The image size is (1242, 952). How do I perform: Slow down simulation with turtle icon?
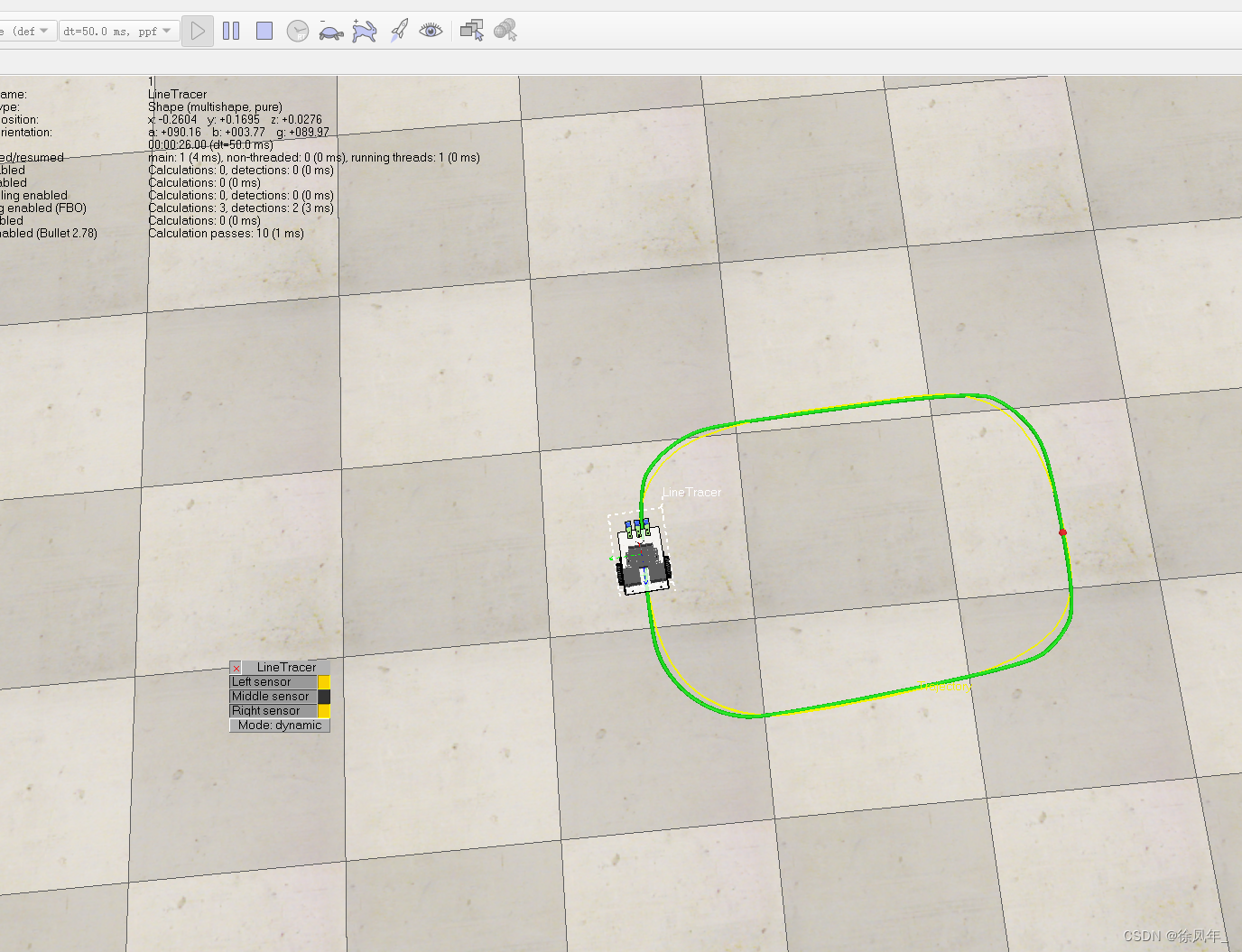(x=330, y=31)
